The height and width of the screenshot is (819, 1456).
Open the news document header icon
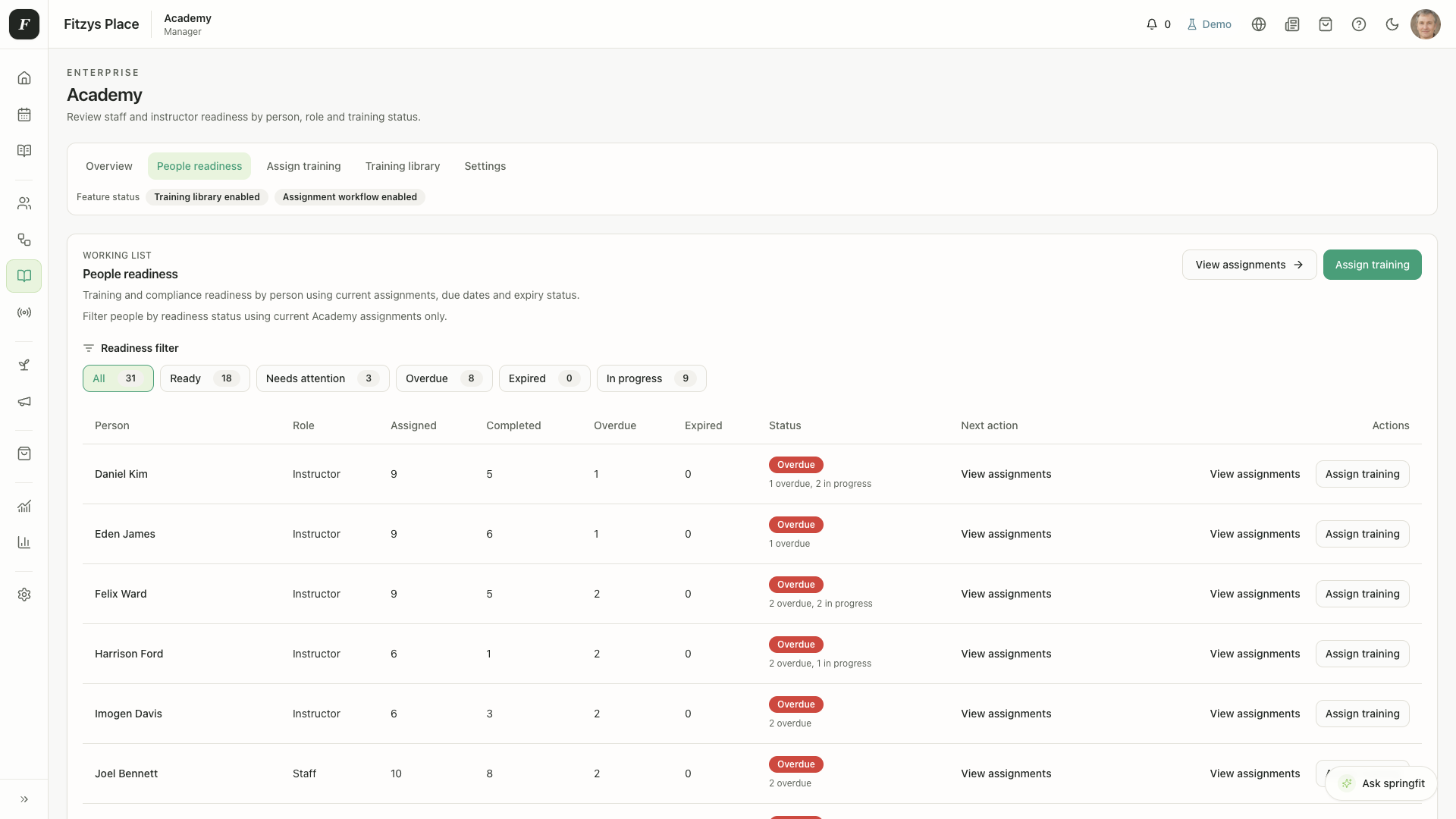1292,24
